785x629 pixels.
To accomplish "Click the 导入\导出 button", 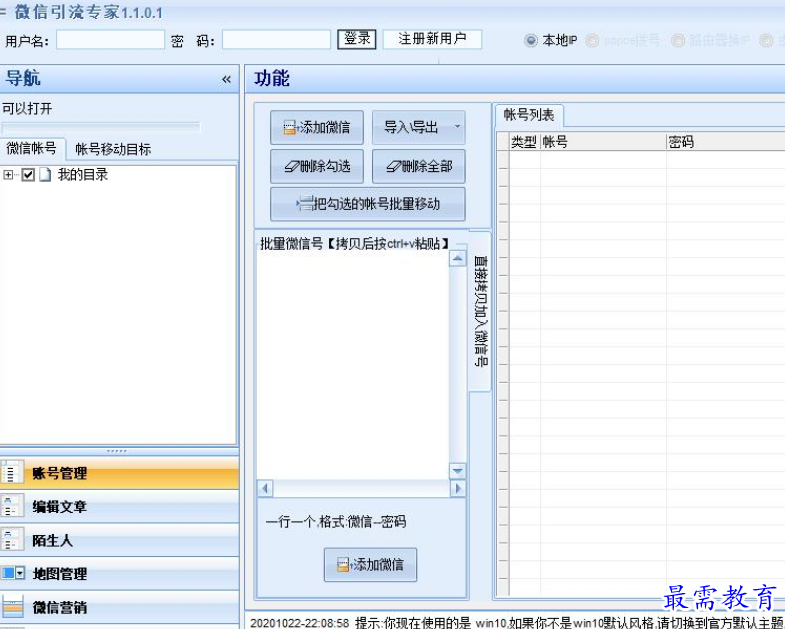I will tap(419, 127).
